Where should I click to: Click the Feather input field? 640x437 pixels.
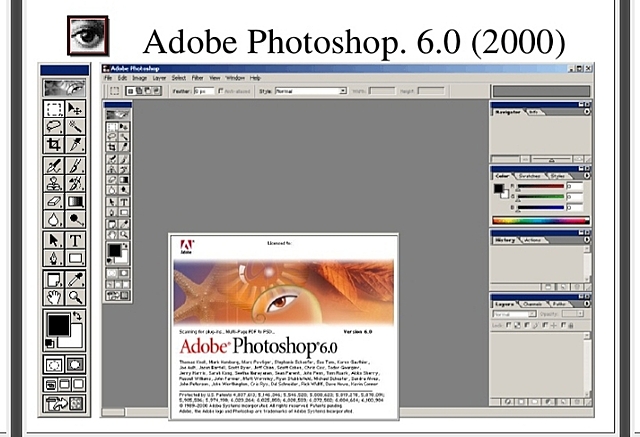(x=204, y=91)
